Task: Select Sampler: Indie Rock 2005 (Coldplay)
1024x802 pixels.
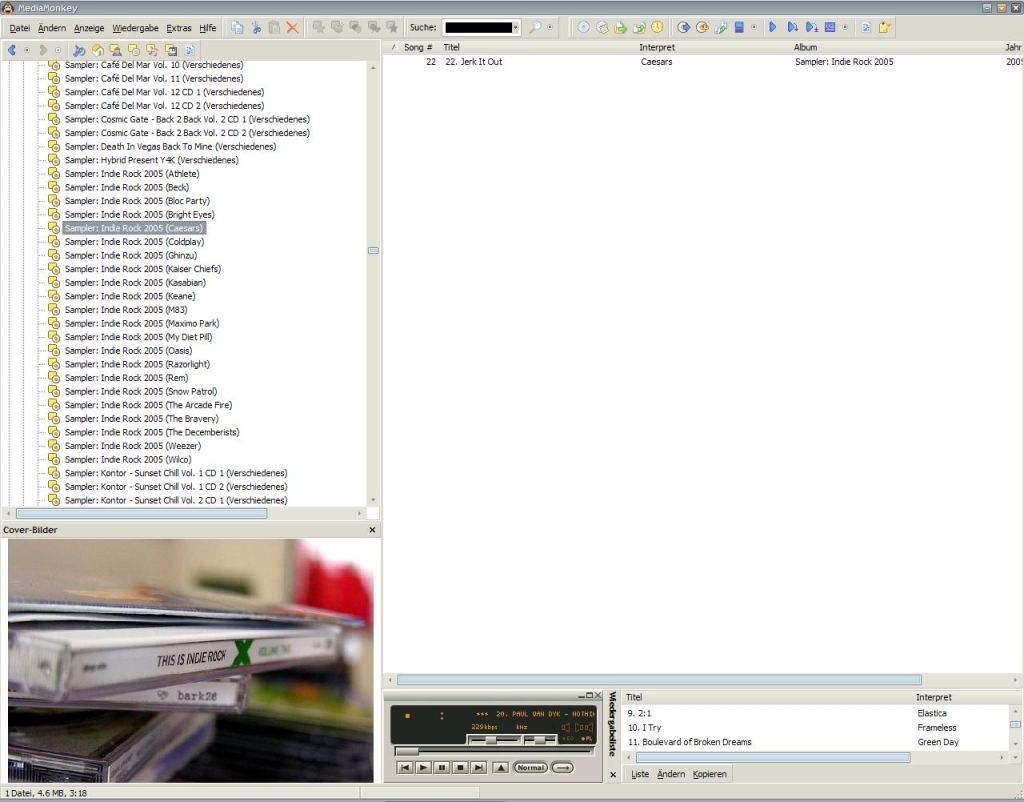Action: coord(134,242)
